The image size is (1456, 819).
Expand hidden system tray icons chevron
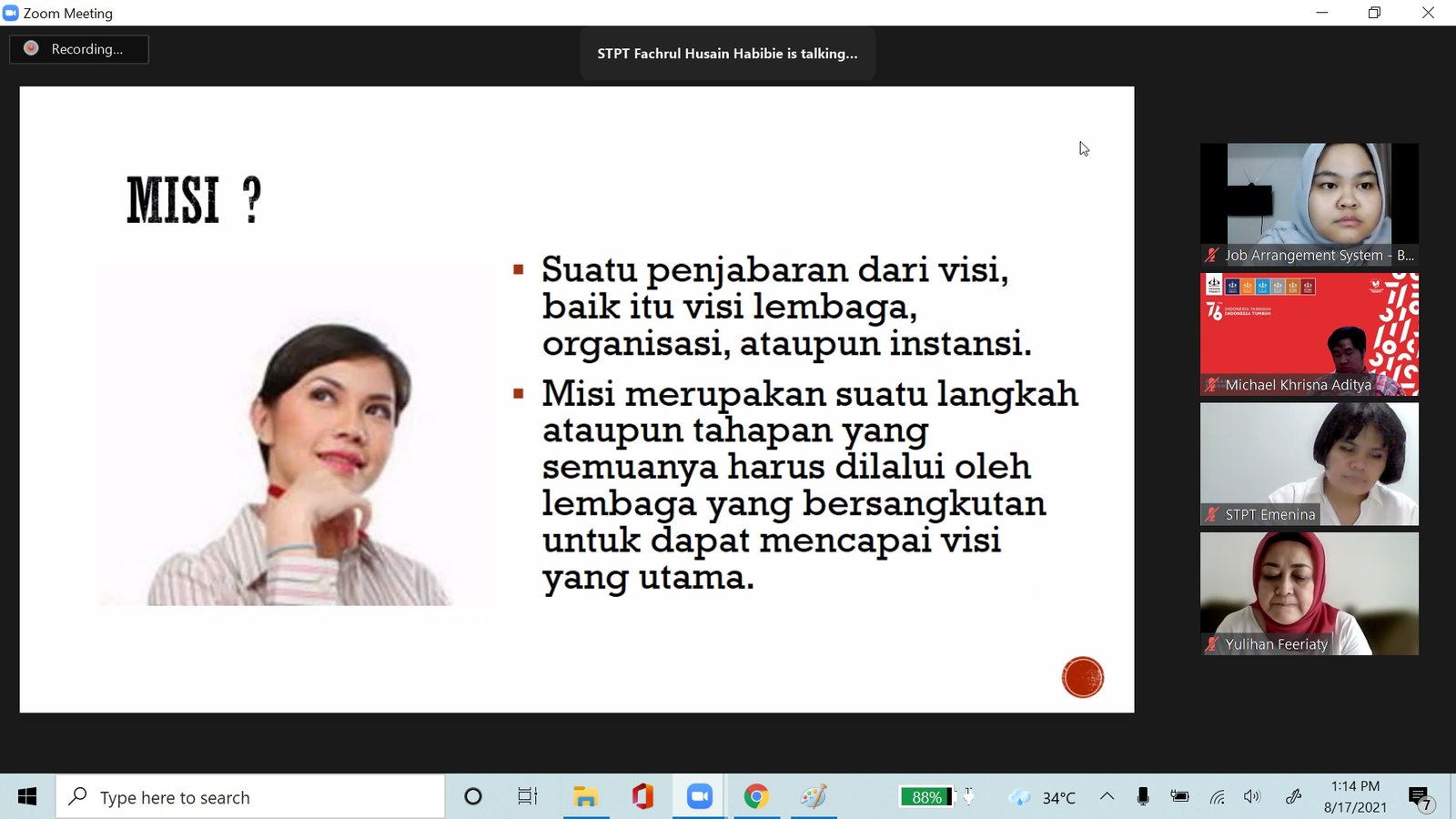(x=1107, y=797)
